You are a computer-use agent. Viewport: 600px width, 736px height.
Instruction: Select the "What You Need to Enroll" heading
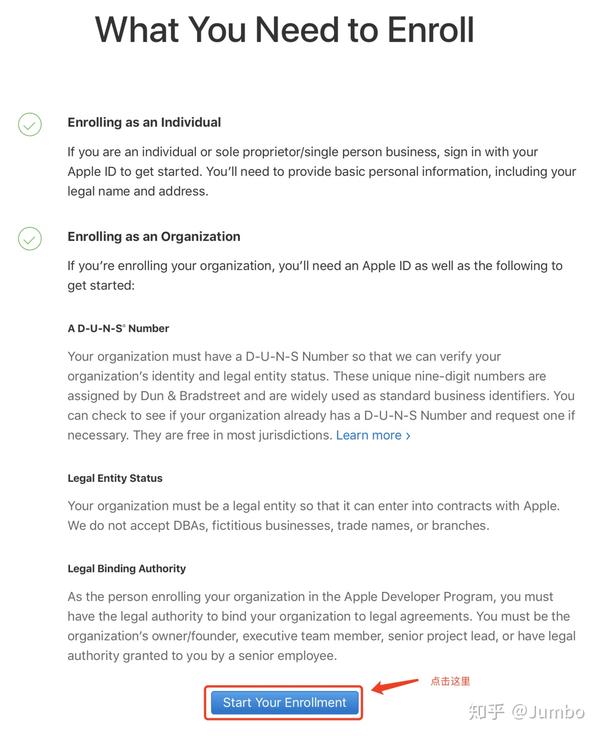(285, 30)
